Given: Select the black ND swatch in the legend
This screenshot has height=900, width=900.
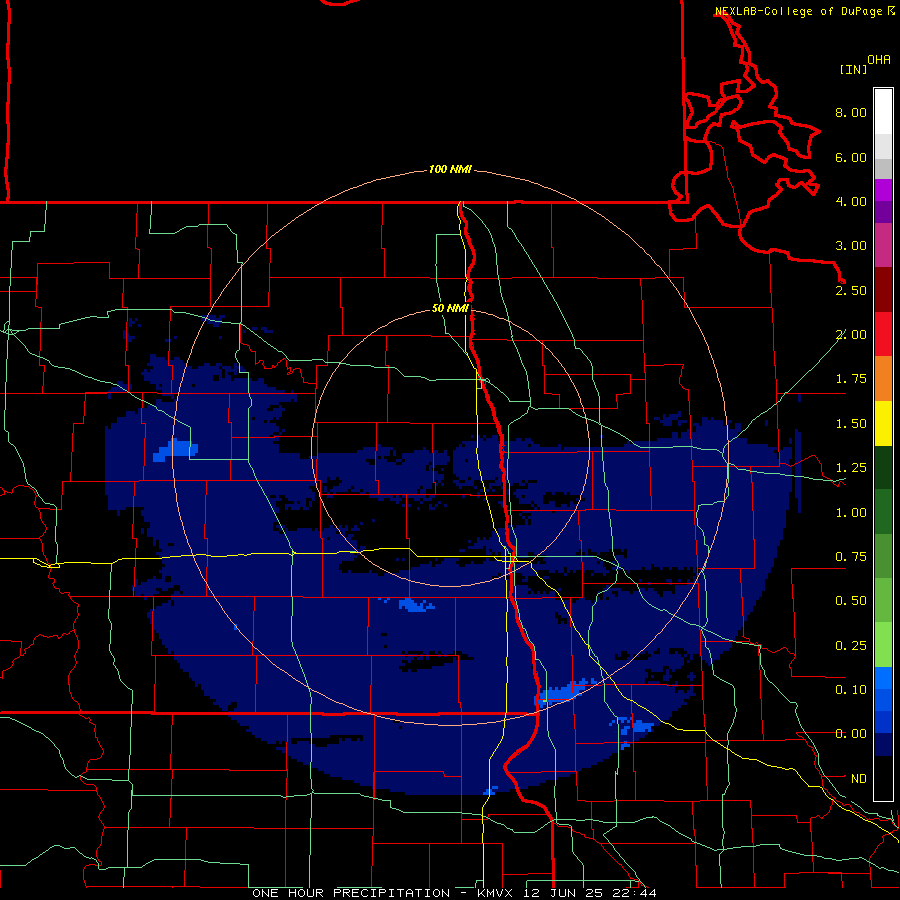Looking at the screenshot, I should click(883, 778).
